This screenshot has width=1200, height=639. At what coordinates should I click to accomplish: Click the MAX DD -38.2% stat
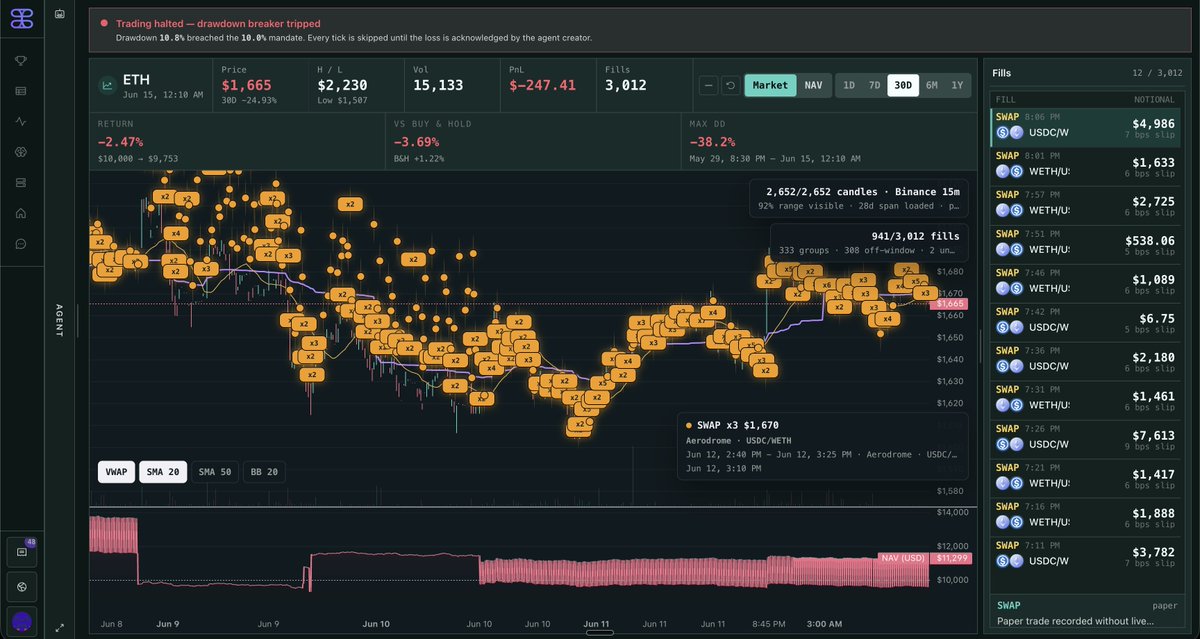click(829, 141)
